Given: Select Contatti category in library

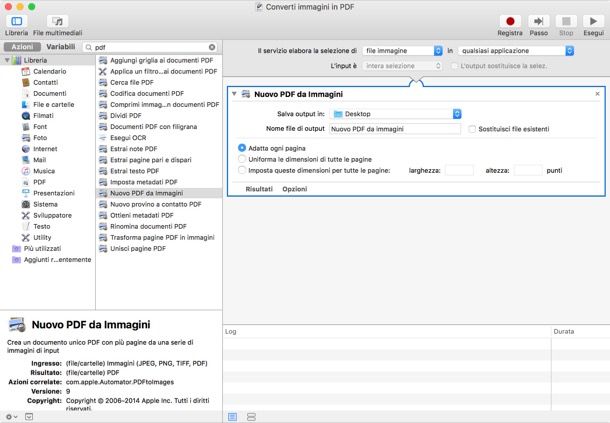Looking at the screenshot, I should [45, 82].
